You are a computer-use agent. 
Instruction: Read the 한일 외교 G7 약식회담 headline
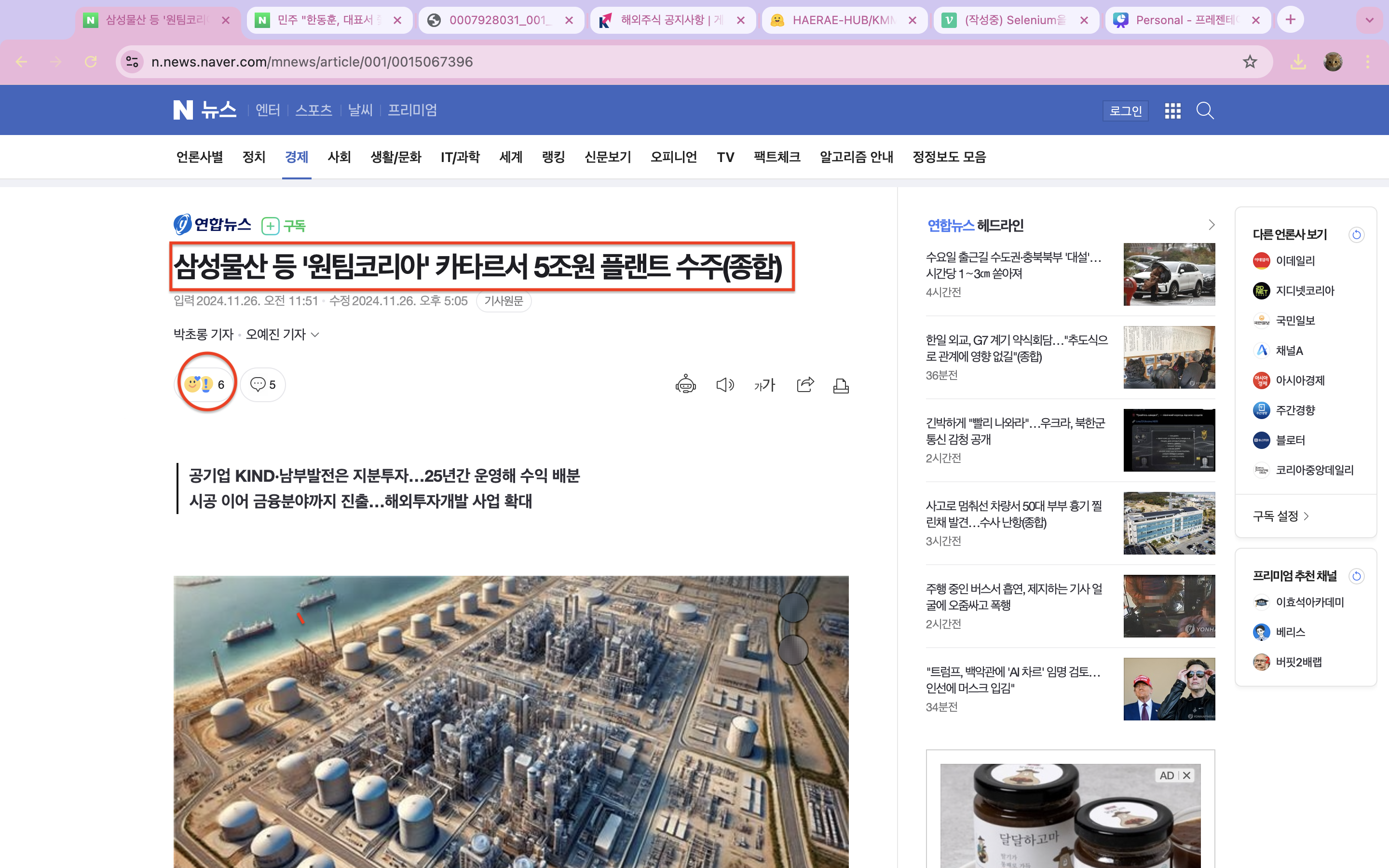1017,348
